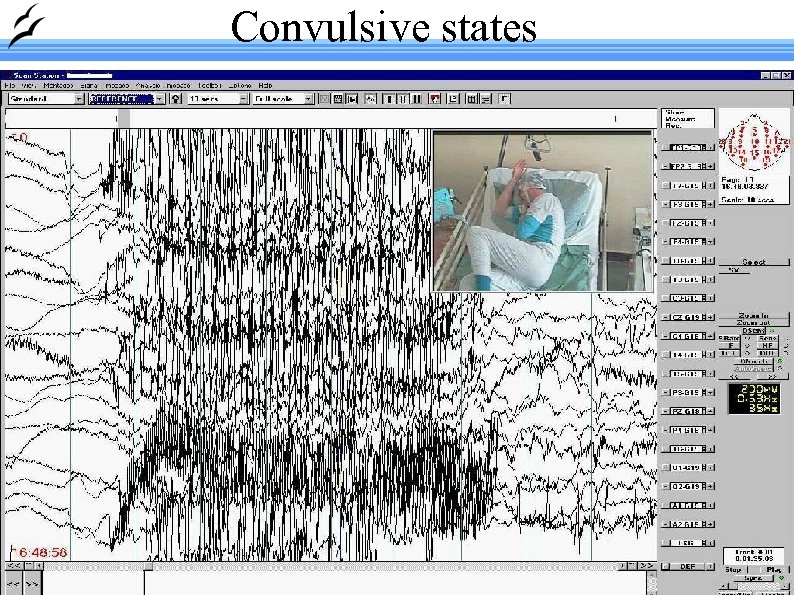Click plus button right of FP2 channel

[x=710, y=166]
